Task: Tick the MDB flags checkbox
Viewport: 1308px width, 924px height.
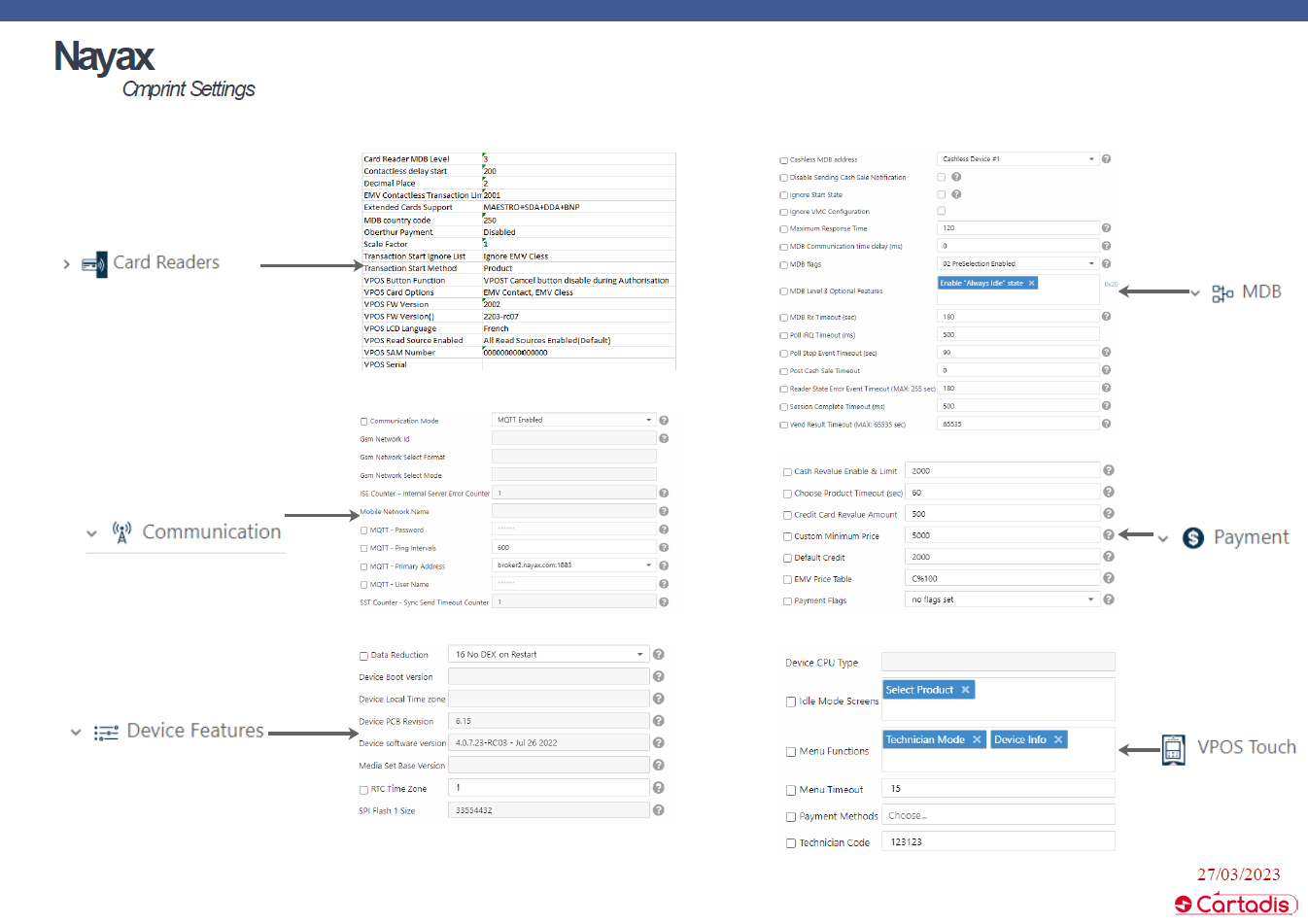Action: click(x=783, y=265)
